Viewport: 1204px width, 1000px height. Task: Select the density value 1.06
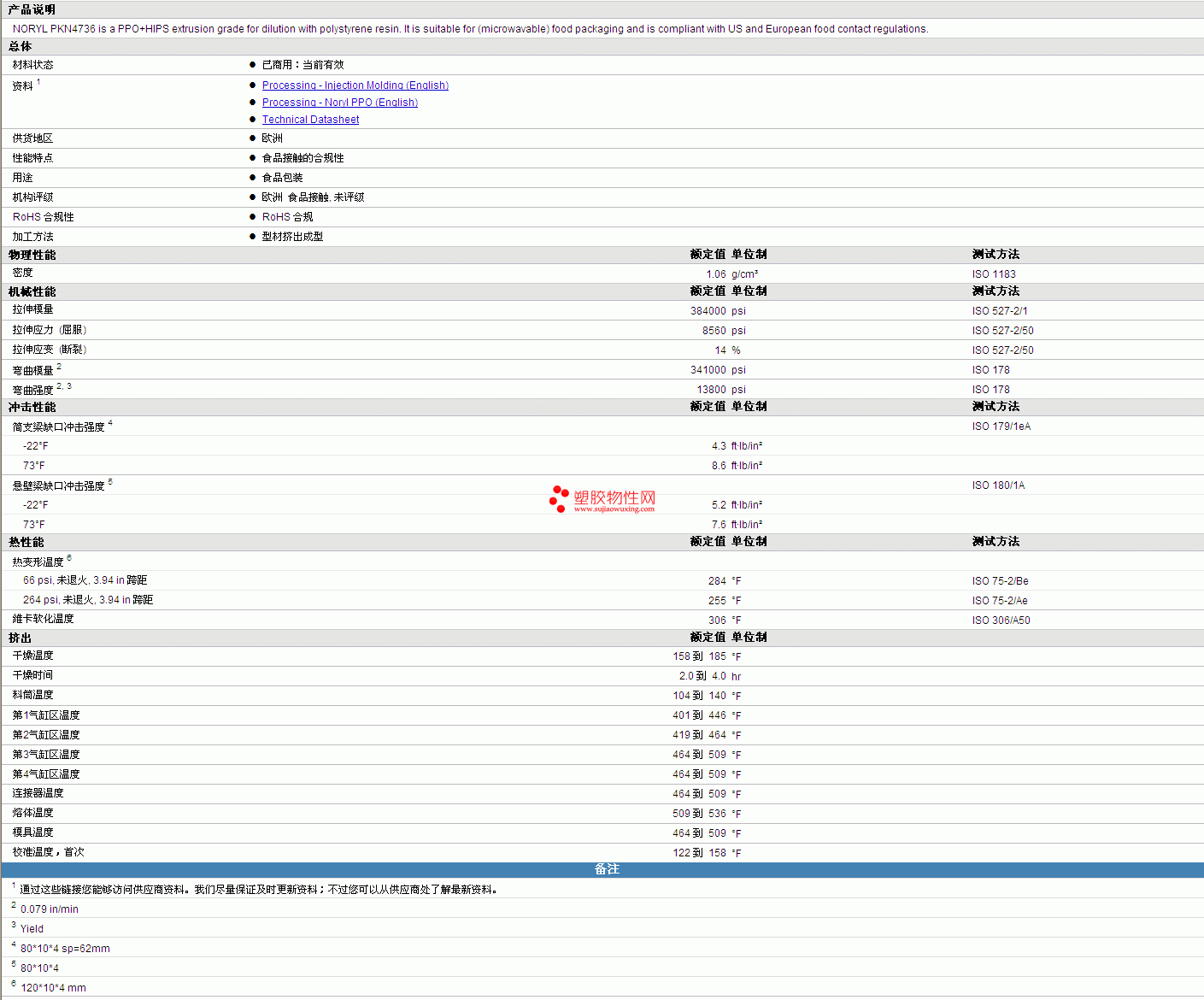tap(716, 274)
